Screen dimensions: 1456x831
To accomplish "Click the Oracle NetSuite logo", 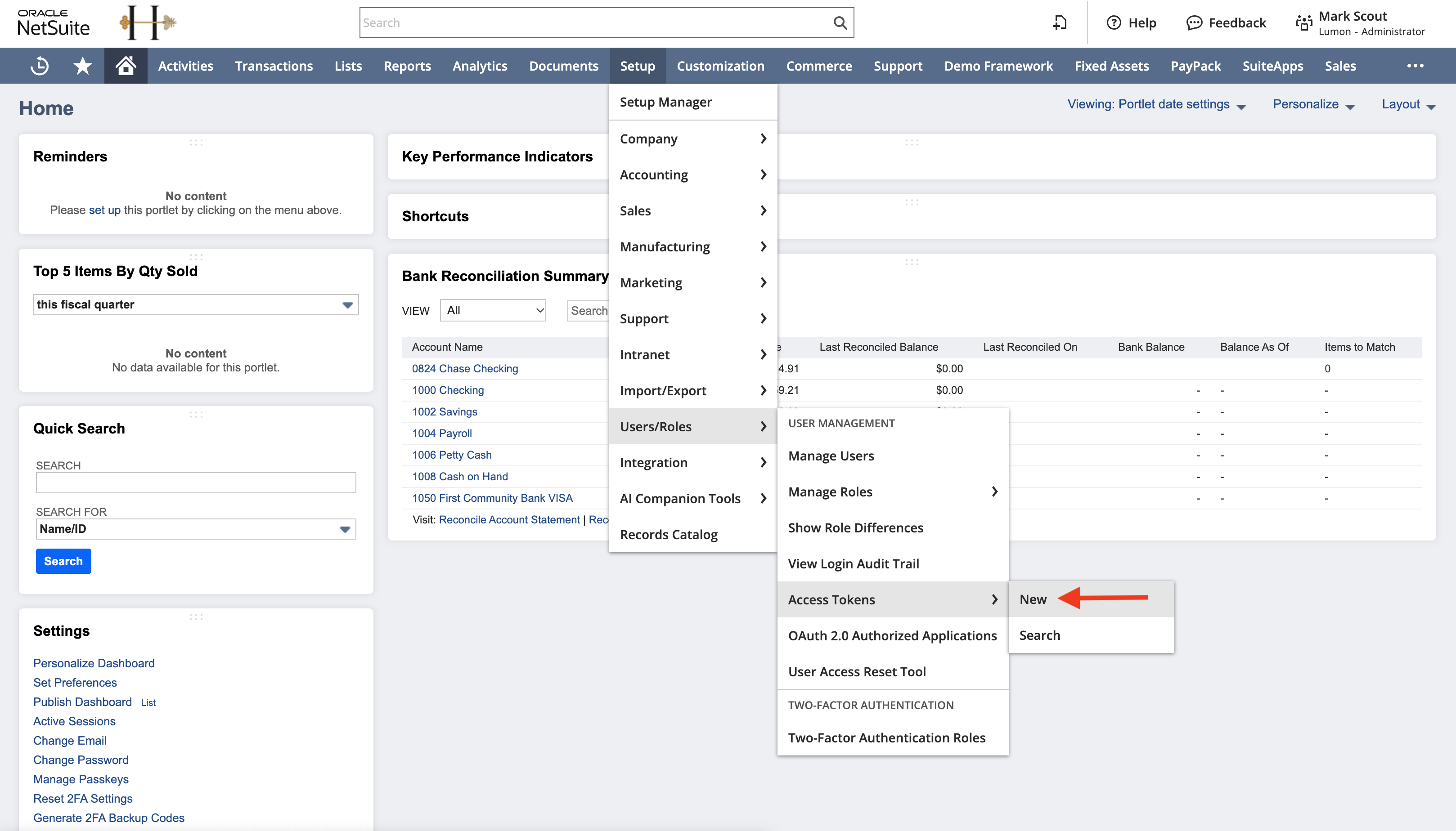I will coord(53,23).
